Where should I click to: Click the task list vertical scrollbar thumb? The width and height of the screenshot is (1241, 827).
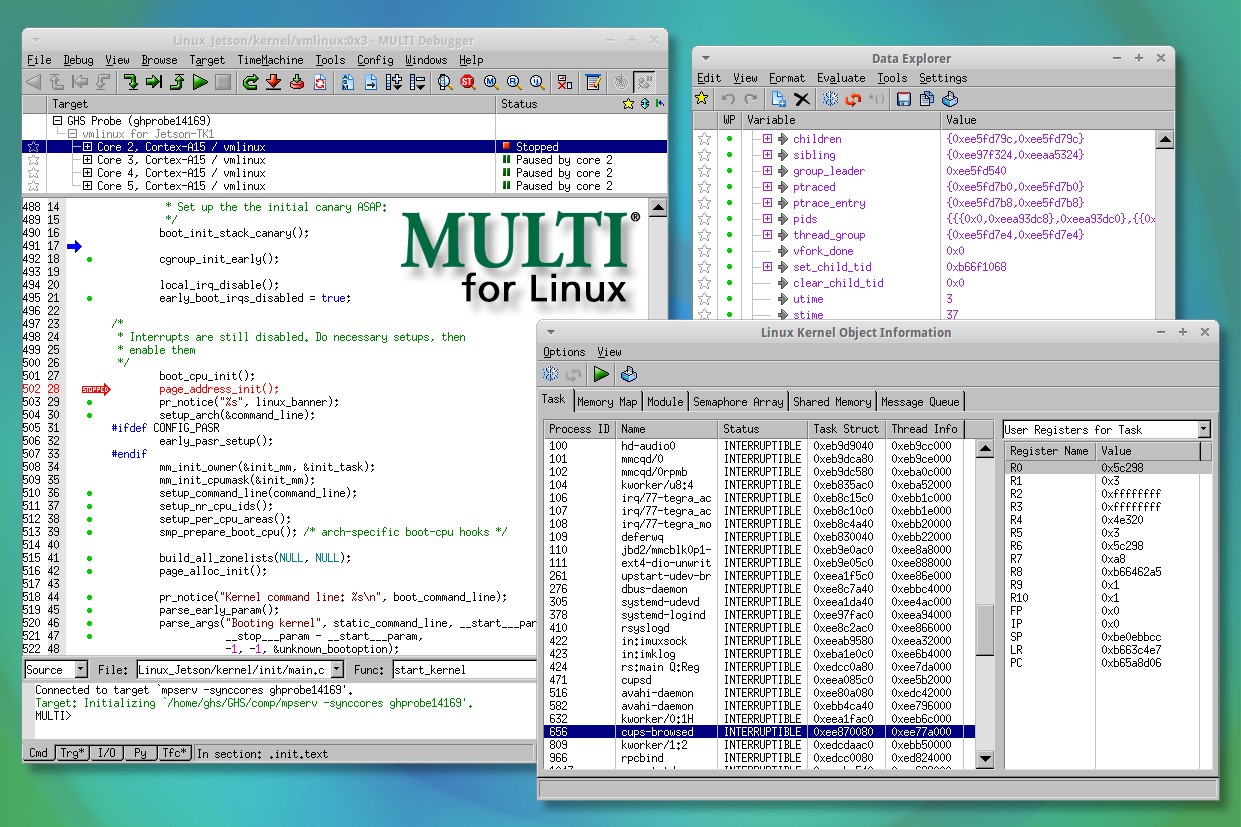(985, 630)
